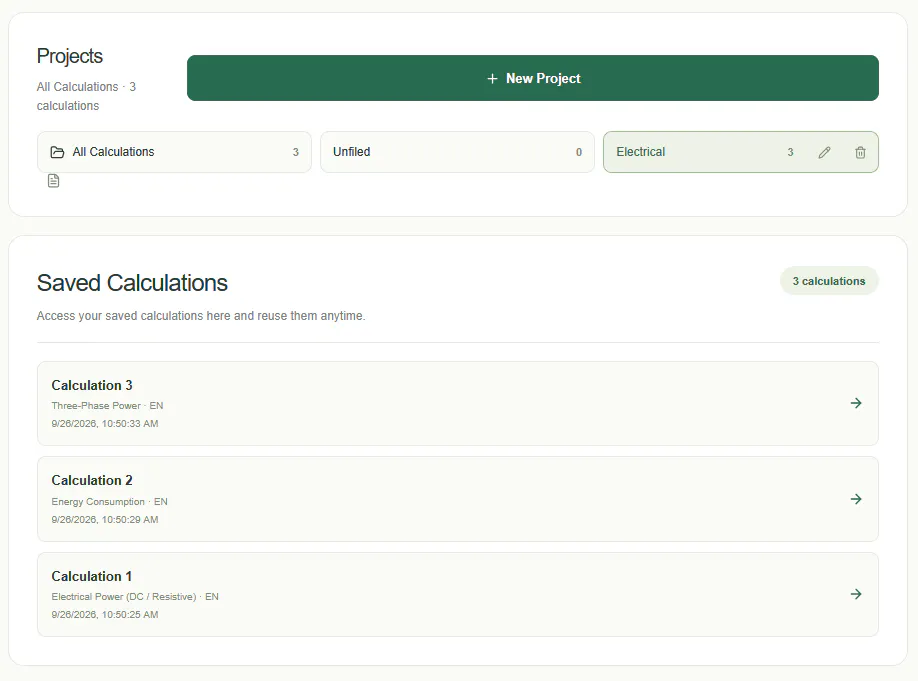Open Calculation 1 using its arrow icon
The width and height of the screenshot is (918, 681).
[856, 594]
